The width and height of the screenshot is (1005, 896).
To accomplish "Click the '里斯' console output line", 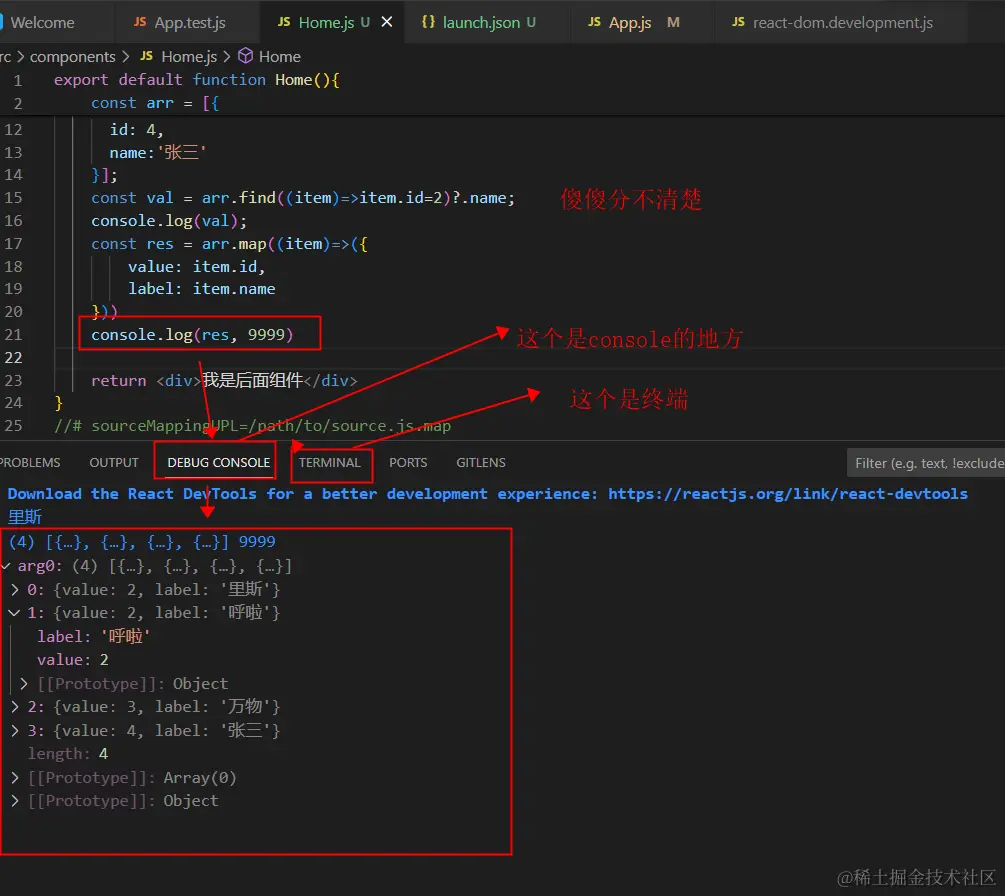I will tap(25, 517).
